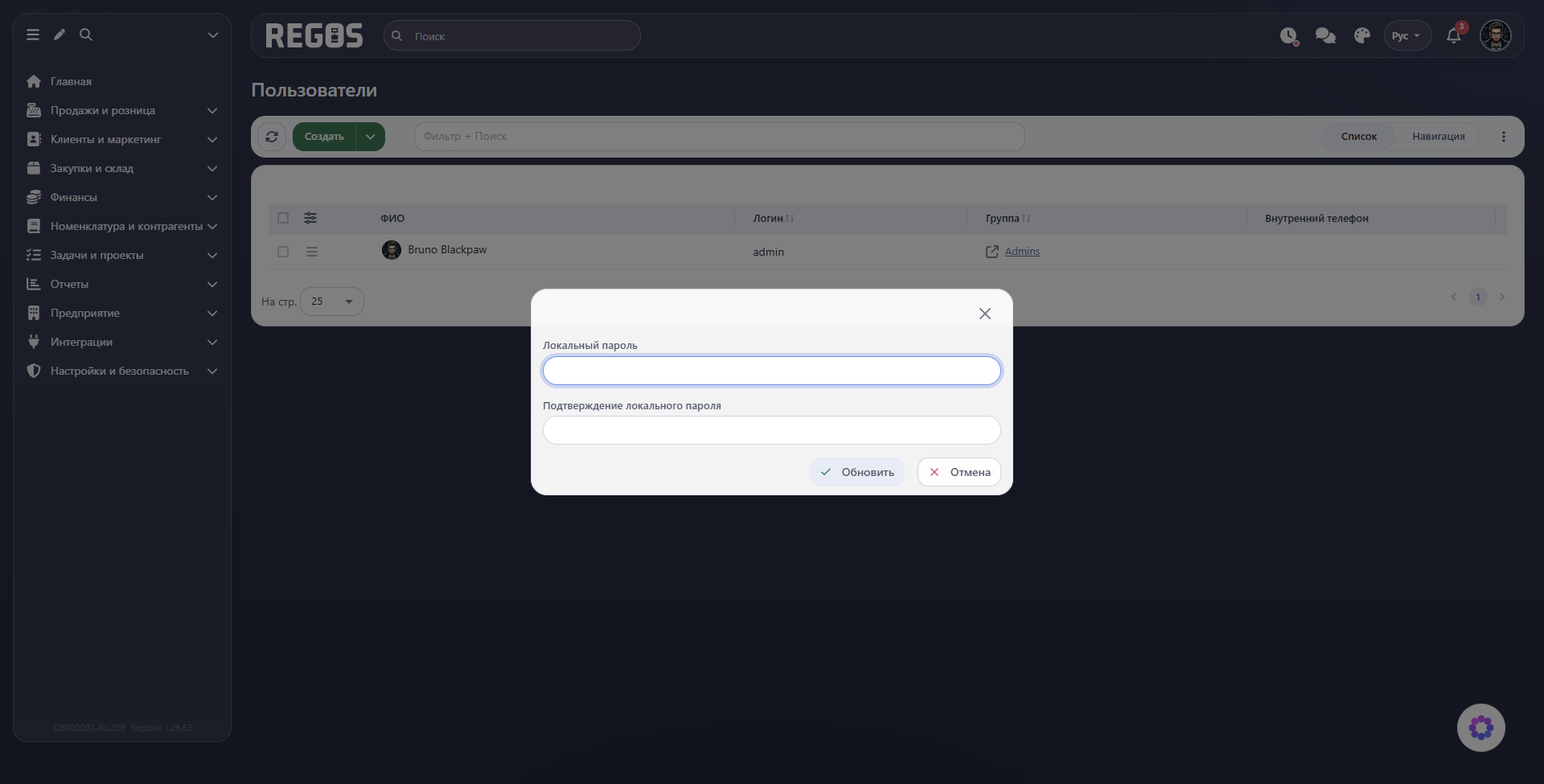
Task: Click the green Создать button
Action: tap(324, 137)
